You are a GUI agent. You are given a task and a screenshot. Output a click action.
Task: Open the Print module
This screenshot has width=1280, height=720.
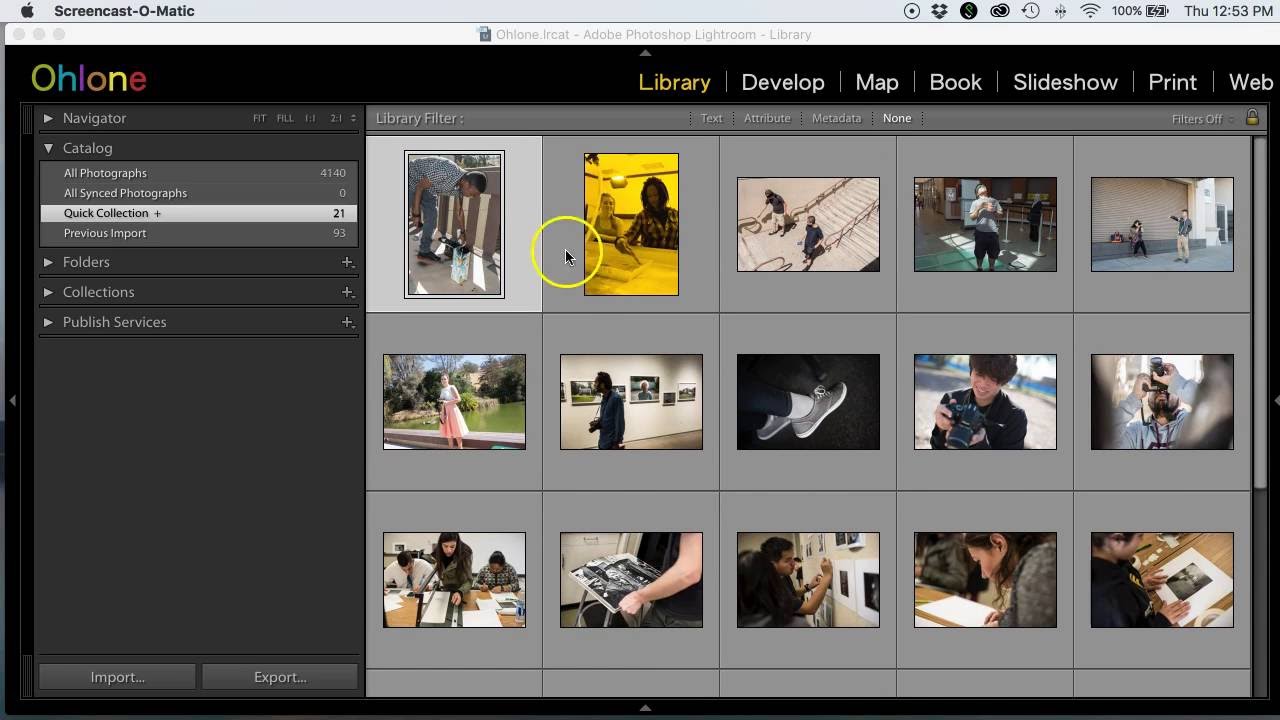click(1172, 82)
